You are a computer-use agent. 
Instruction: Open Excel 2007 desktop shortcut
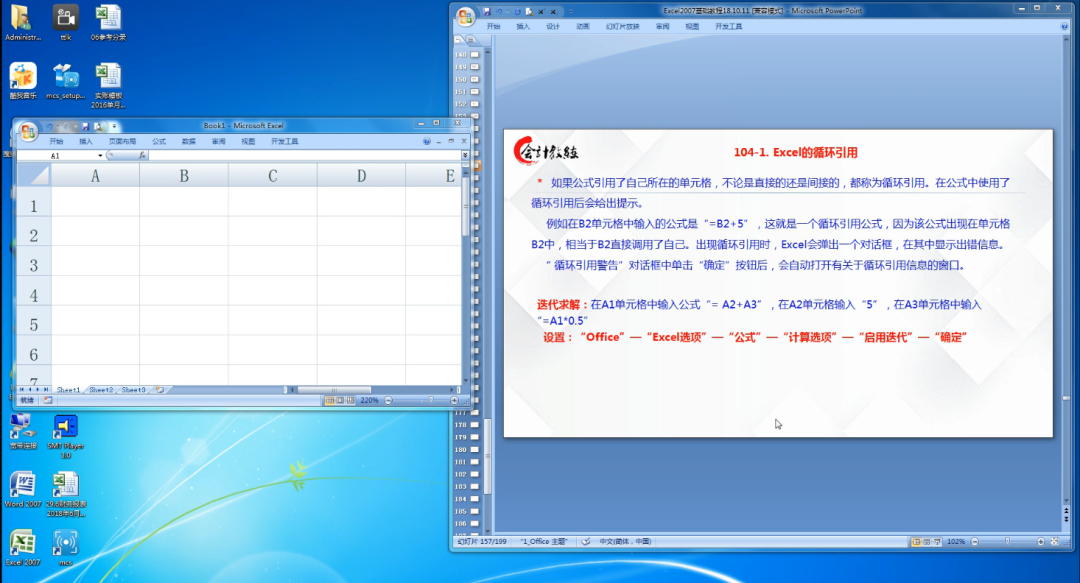click(23, 549)
